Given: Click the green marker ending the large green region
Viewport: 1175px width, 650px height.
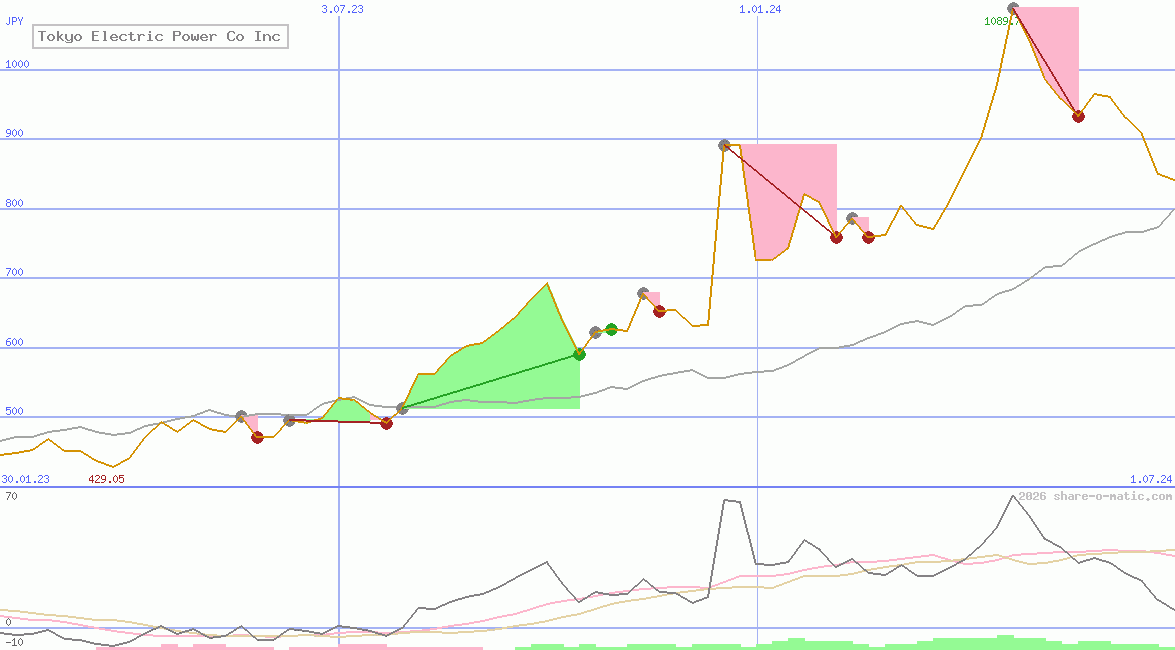Looking at the screenshot, I should coord(579,354).
